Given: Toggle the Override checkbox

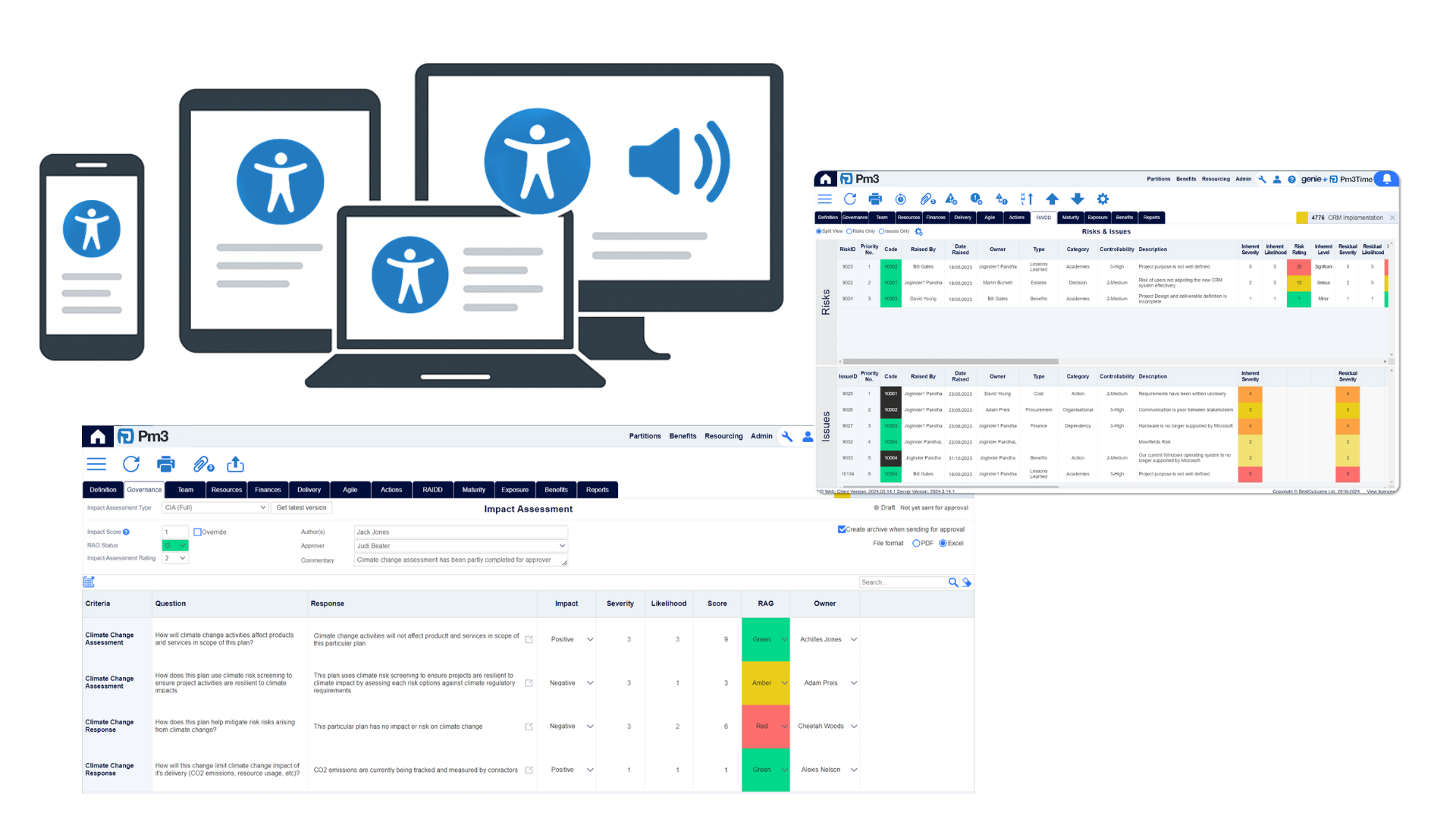Looking at the screenshot, I should pos(198,532).
